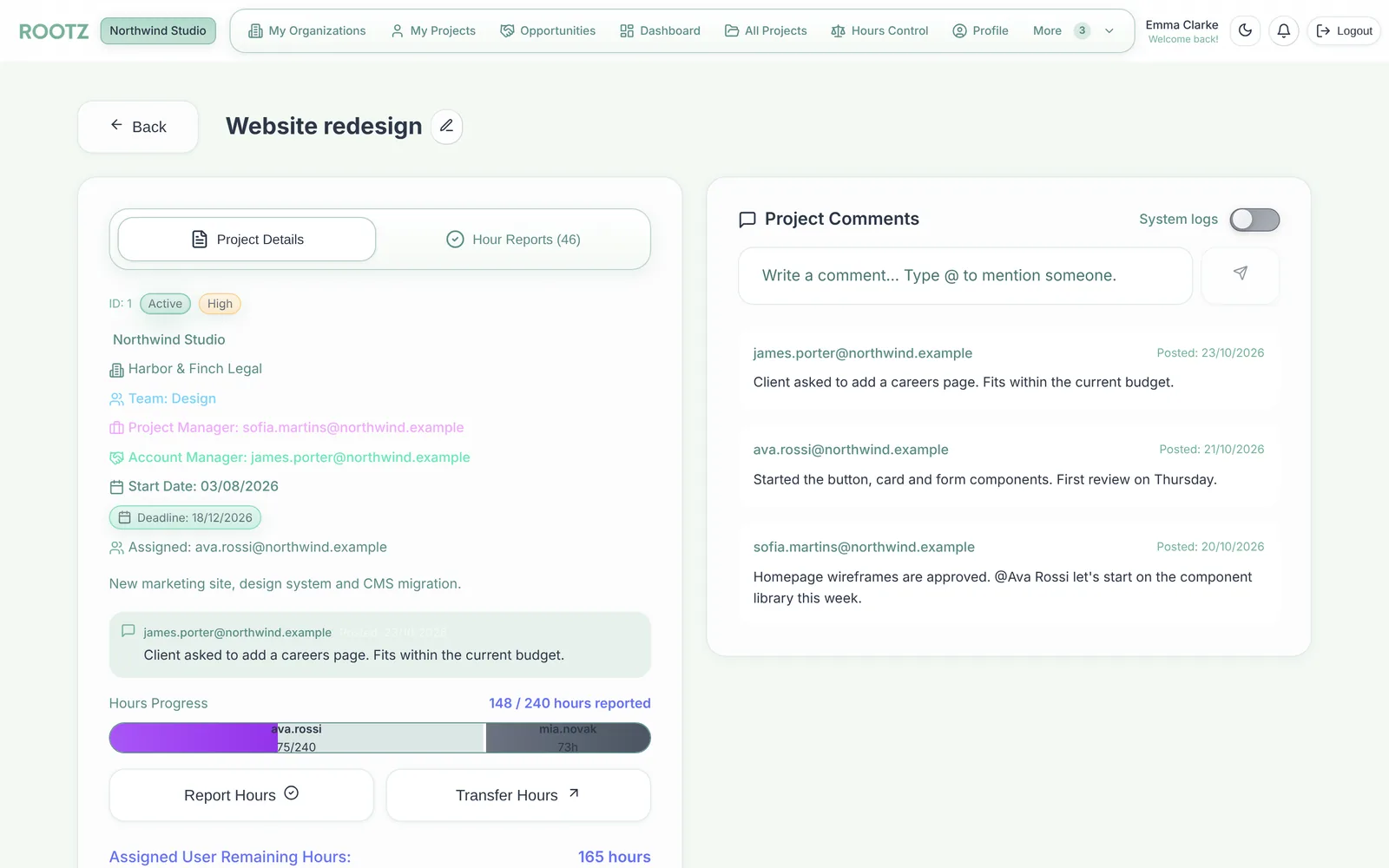
Task: Click the calendar icon beside Start Date
Action: tap(116, 487)
